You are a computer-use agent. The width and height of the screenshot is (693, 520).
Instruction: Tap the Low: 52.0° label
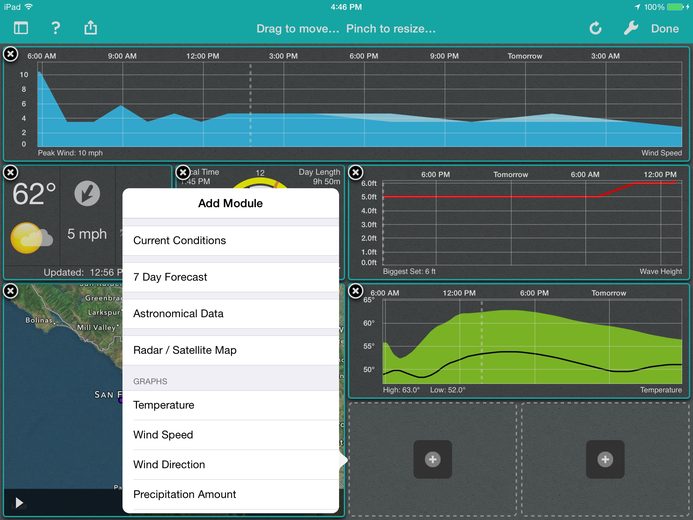[448, 390]
